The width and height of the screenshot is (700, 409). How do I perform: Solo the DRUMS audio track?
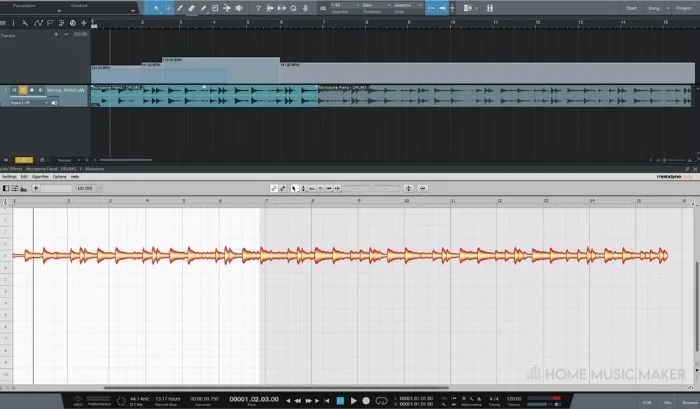coord(23,90)
